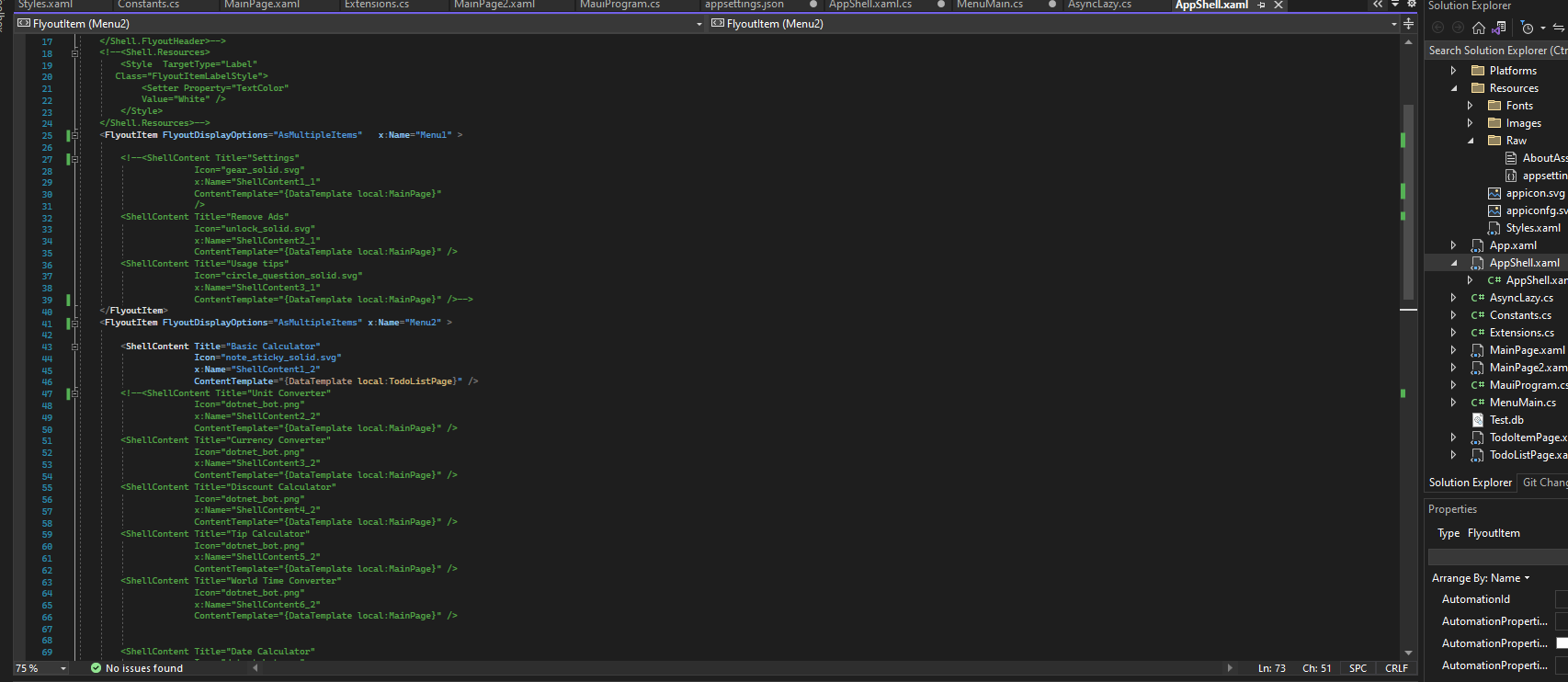Click the Styles.xaml file icon

pyautogui.click(x=1494, y=228)
